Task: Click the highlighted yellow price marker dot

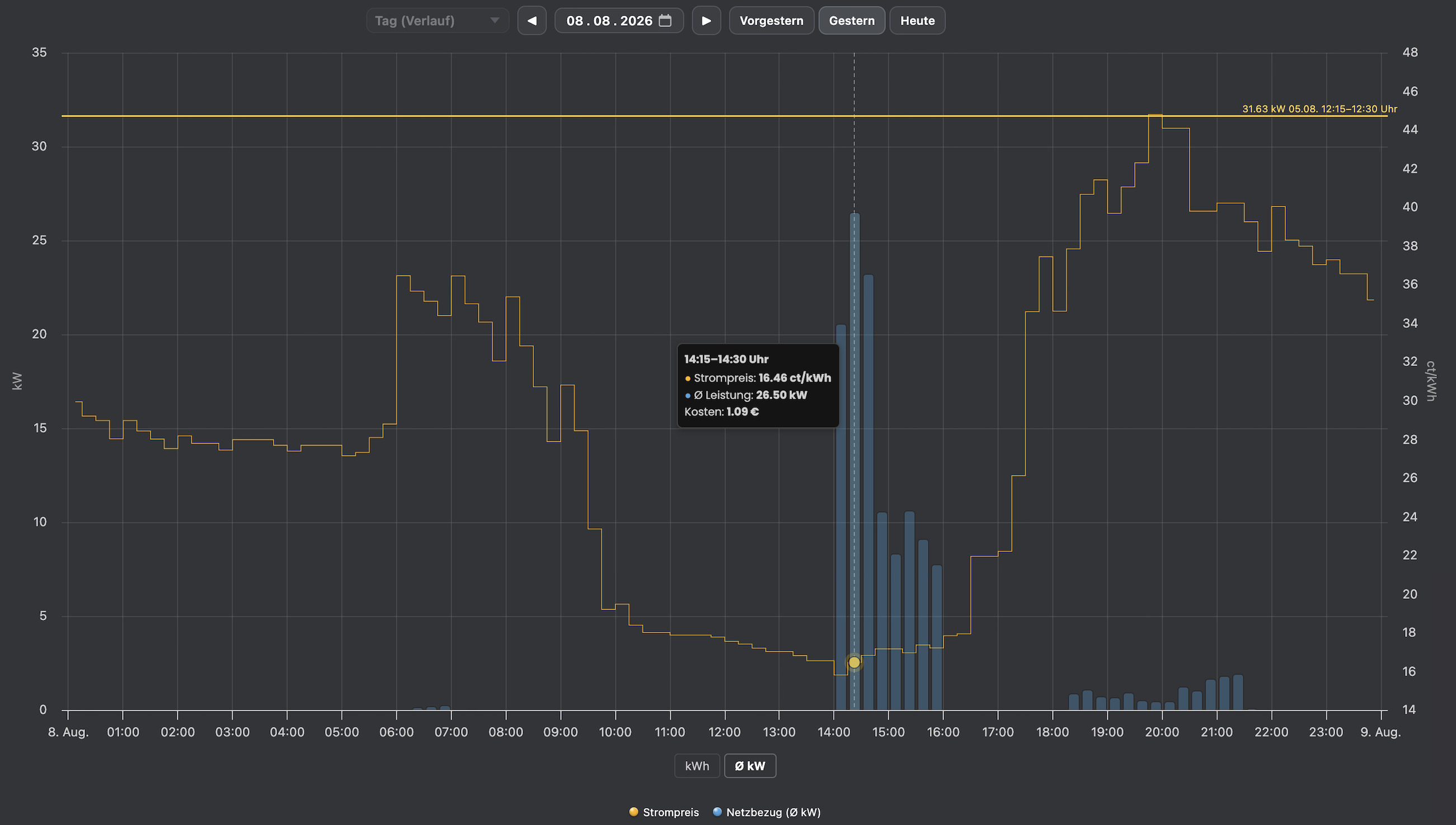Action: click(x=854, y=662)
